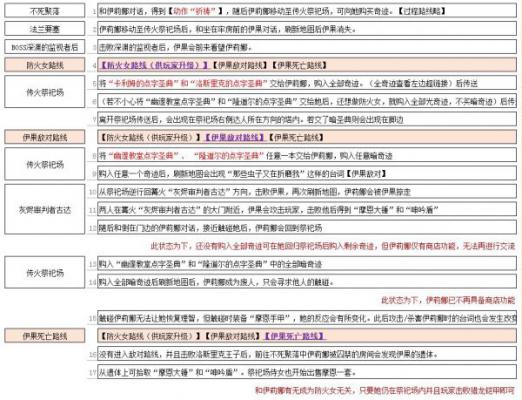The width and height of the screenshot is (522, 400).
Task: Select the 灰烬审判者古达 location cell
Action: tap(45, 210)
